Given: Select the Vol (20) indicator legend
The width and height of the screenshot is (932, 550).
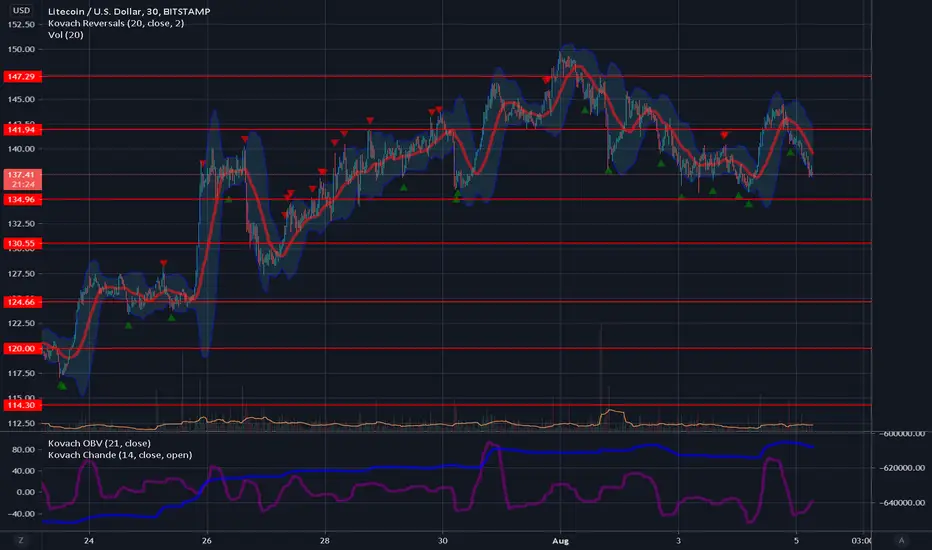Looking at the screenshot, I should [x=65, y=35].
